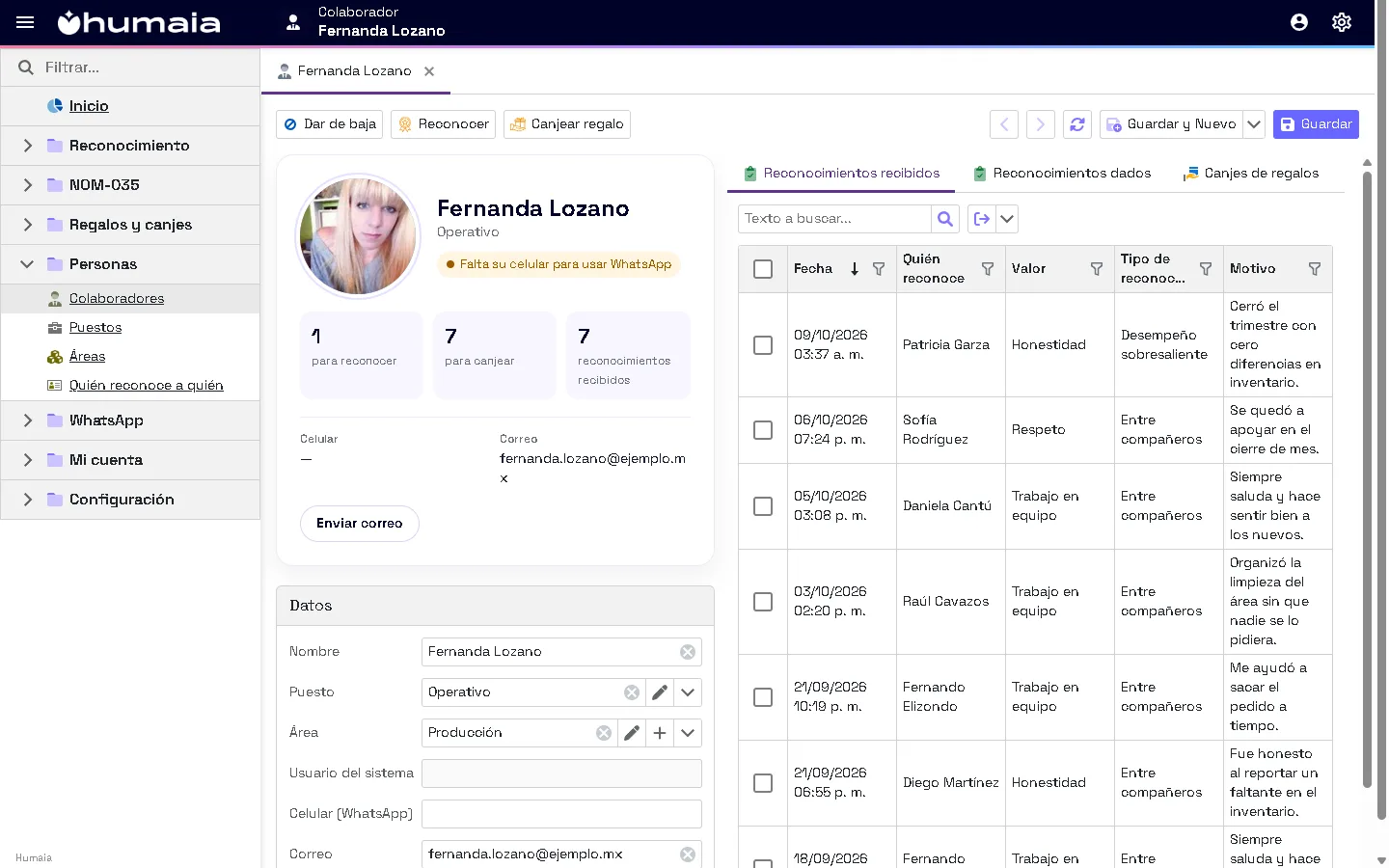
Task: Edit Puesto using the pencil icon
Action: click(660, 692)
